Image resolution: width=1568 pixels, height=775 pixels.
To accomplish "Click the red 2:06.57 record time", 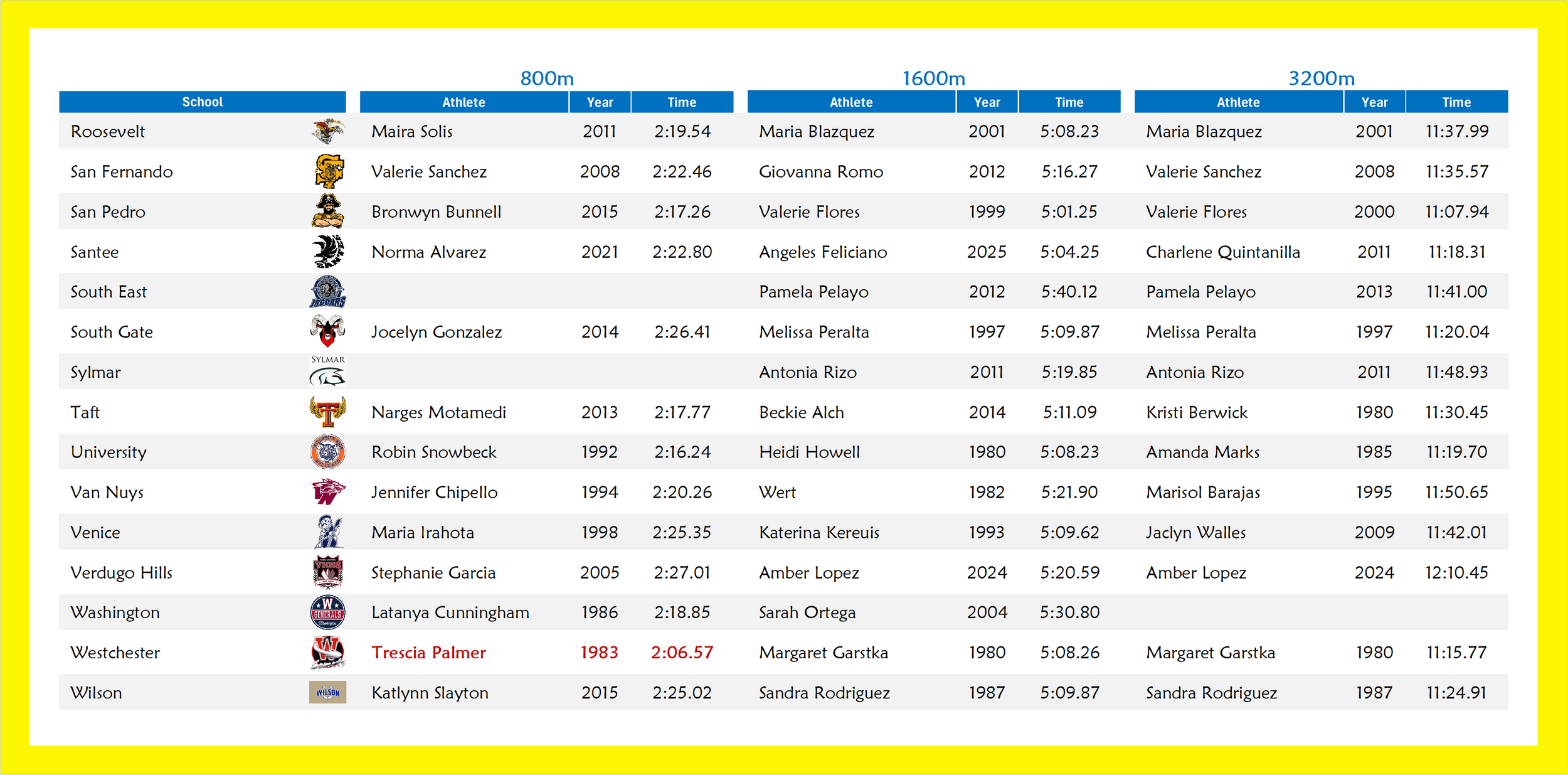I will click(x=682, y=653).
